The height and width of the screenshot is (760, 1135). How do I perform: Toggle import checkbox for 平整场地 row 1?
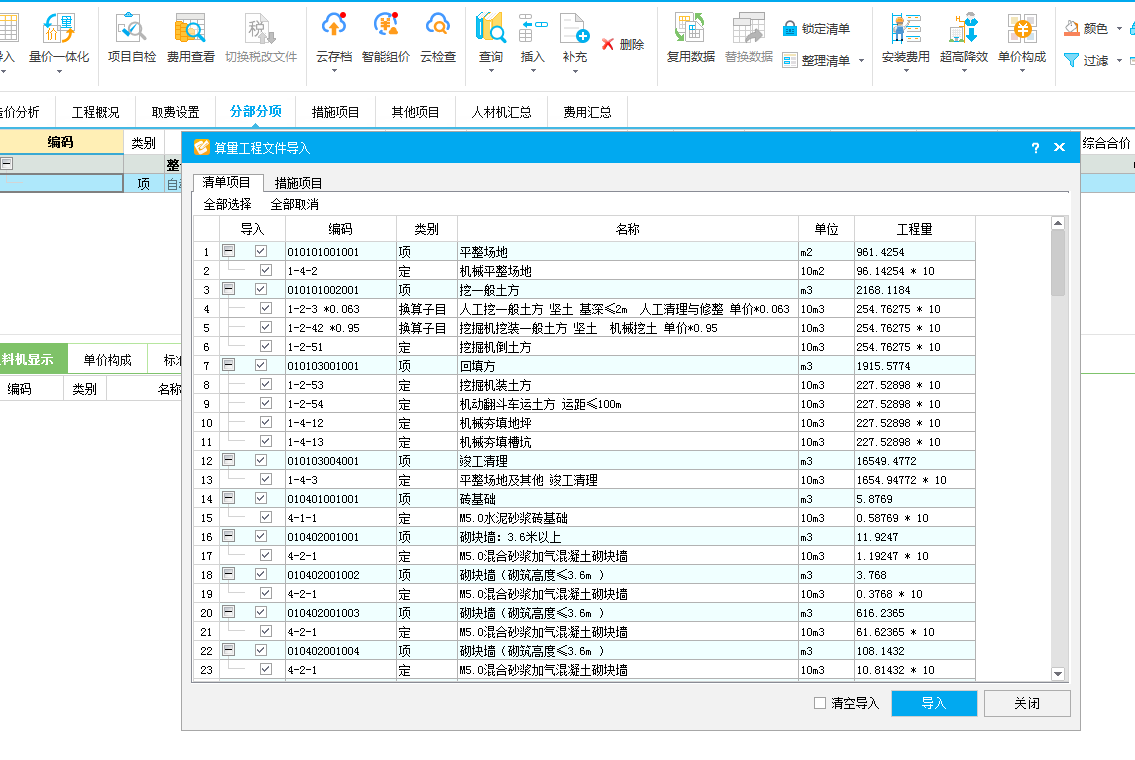pos(261,251)
